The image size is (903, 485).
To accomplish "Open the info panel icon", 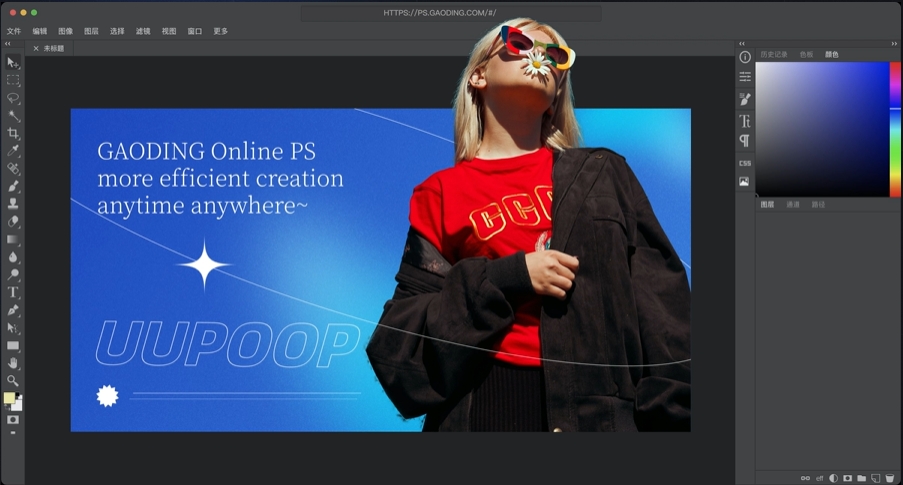I will tap(744, 57).
